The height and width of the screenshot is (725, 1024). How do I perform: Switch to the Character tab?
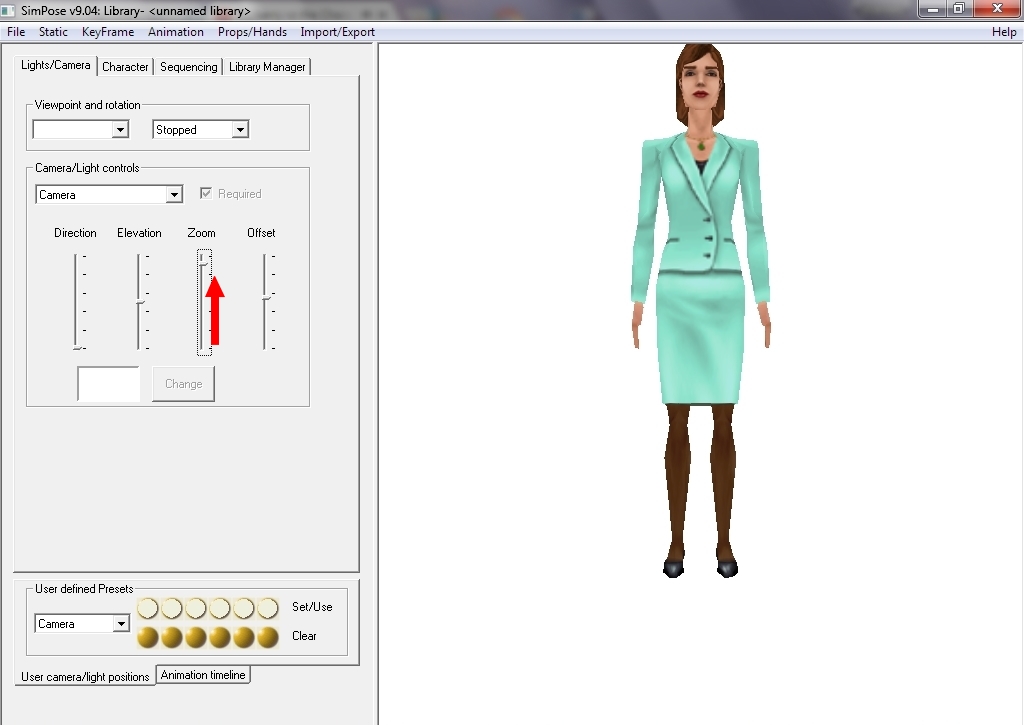tap(125, 67)
